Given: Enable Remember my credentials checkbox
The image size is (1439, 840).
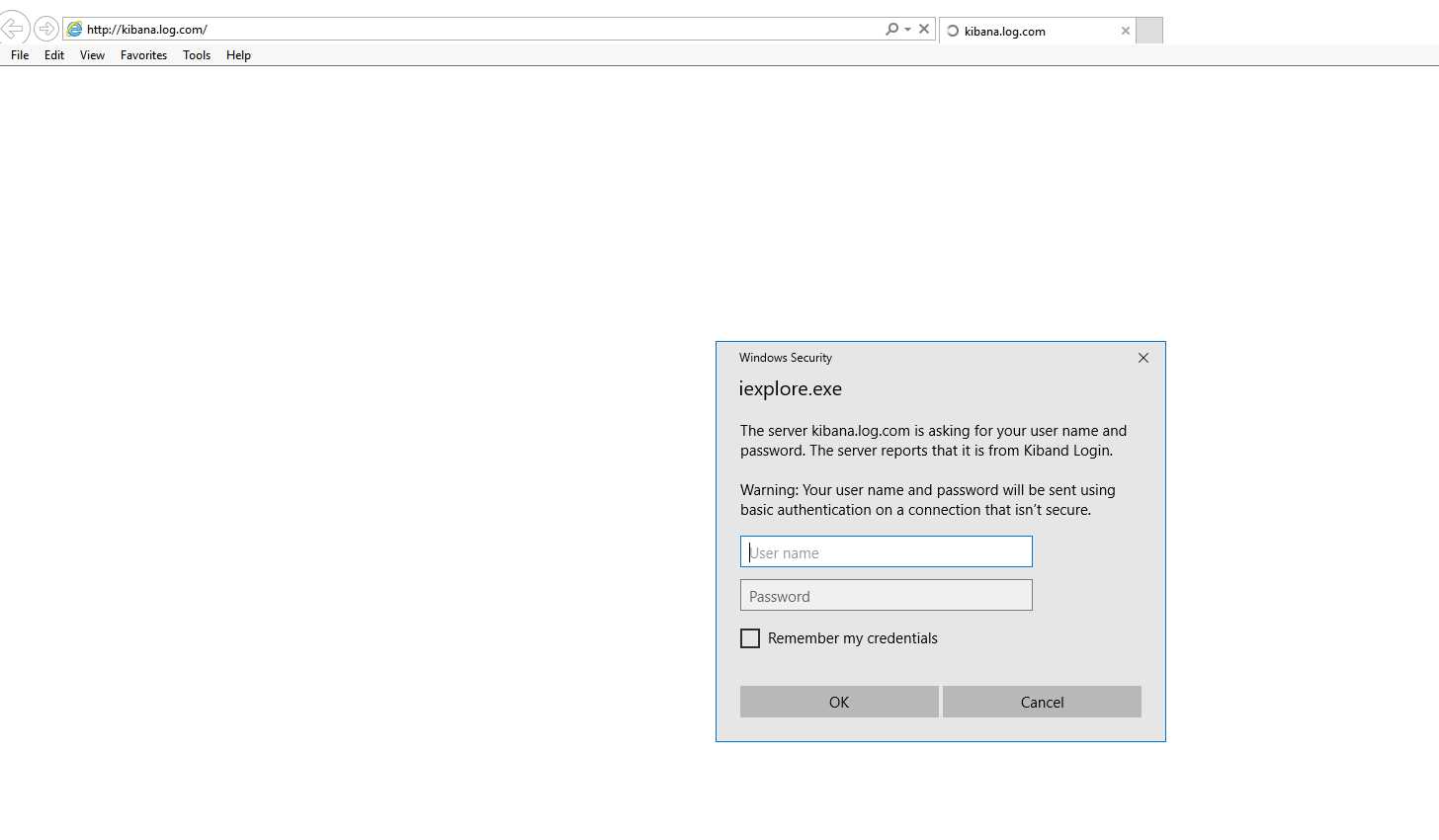Looking at the screenshot, I should (750, 638).
